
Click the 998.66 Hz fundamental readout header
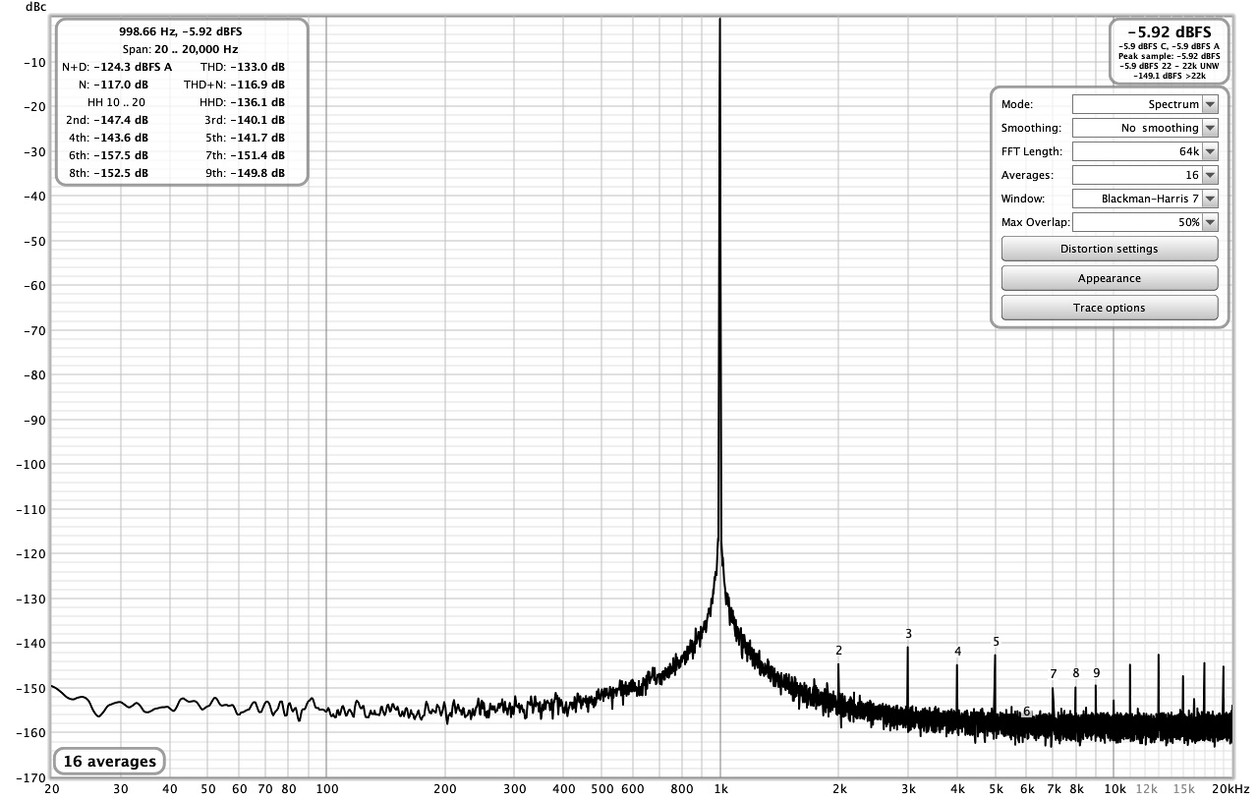click(x=180, y=32)
